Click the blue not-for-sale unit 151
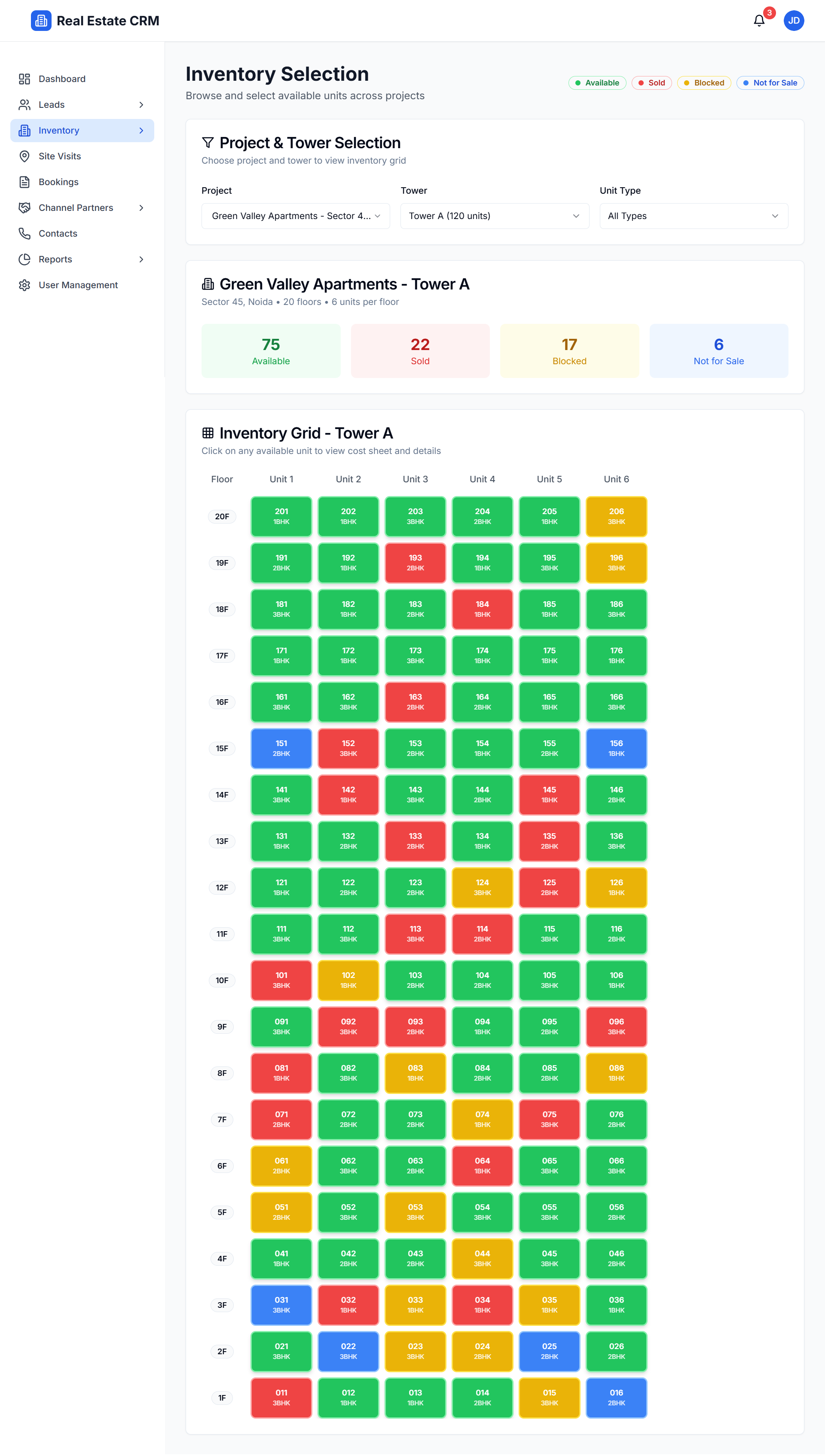825x1456 pixels. click(281, 748)
